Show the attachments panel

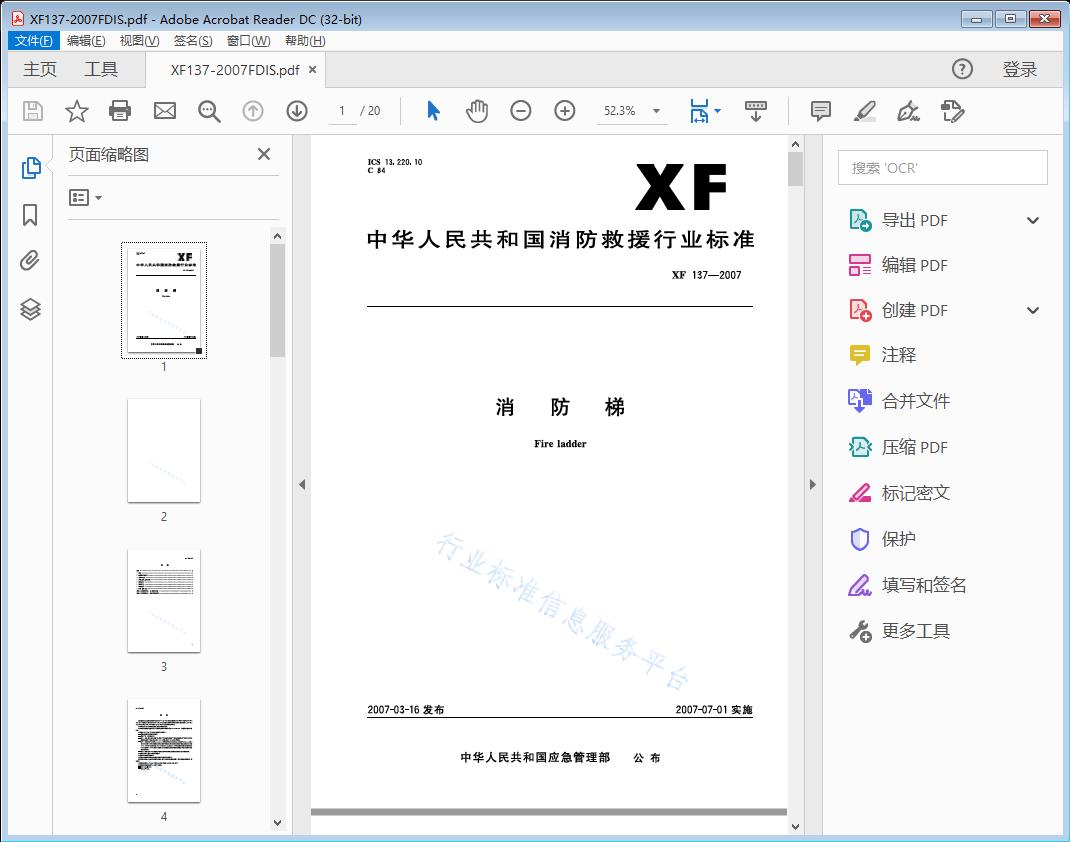(30, 261)
